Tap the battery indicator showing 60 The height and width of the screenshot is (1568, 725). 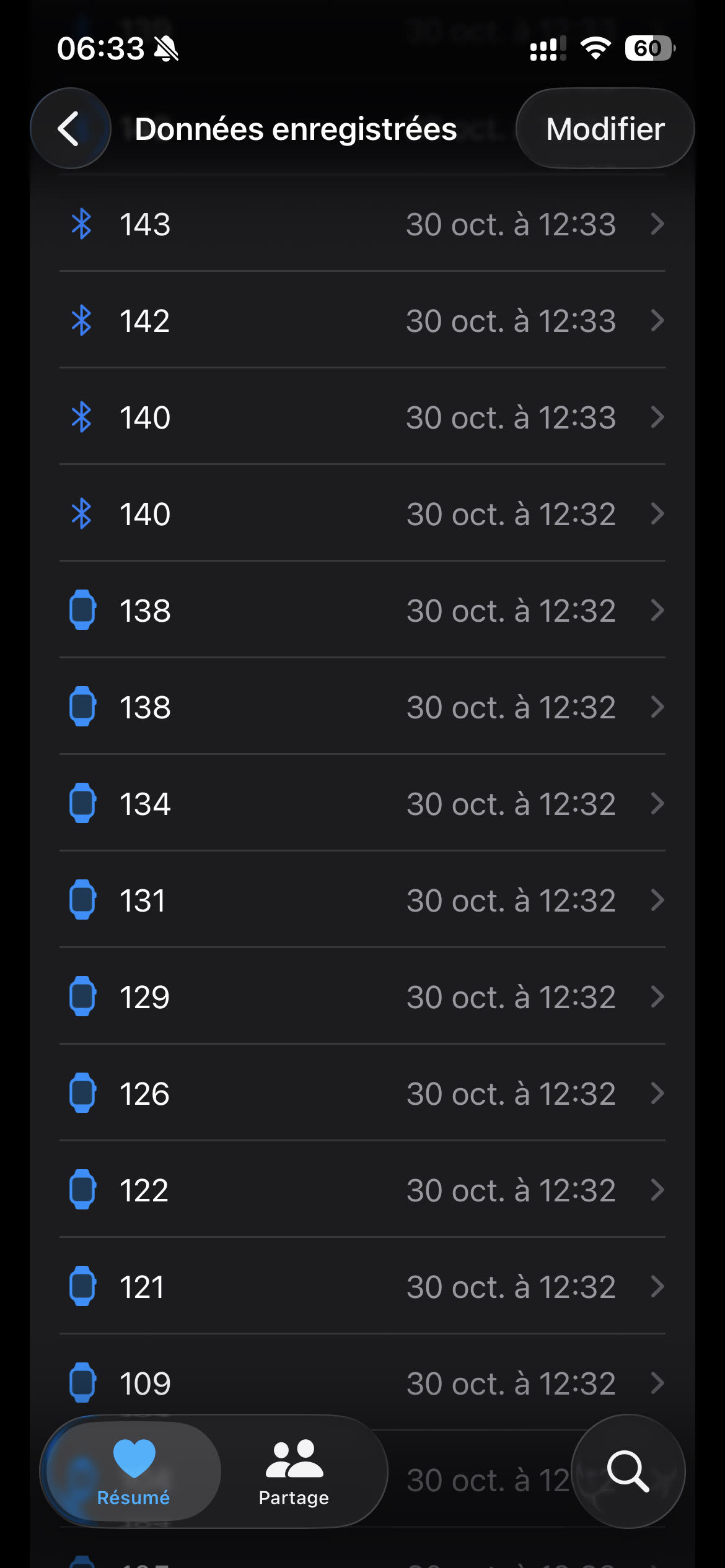[649, 48]
